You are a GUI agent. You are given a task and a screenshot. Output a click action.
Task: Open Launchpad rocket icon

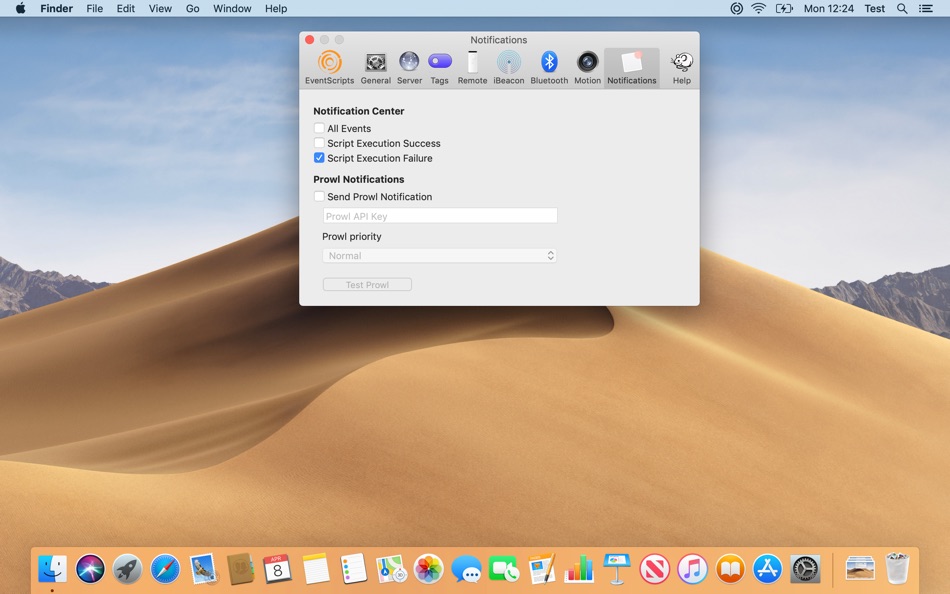[127, 569]
